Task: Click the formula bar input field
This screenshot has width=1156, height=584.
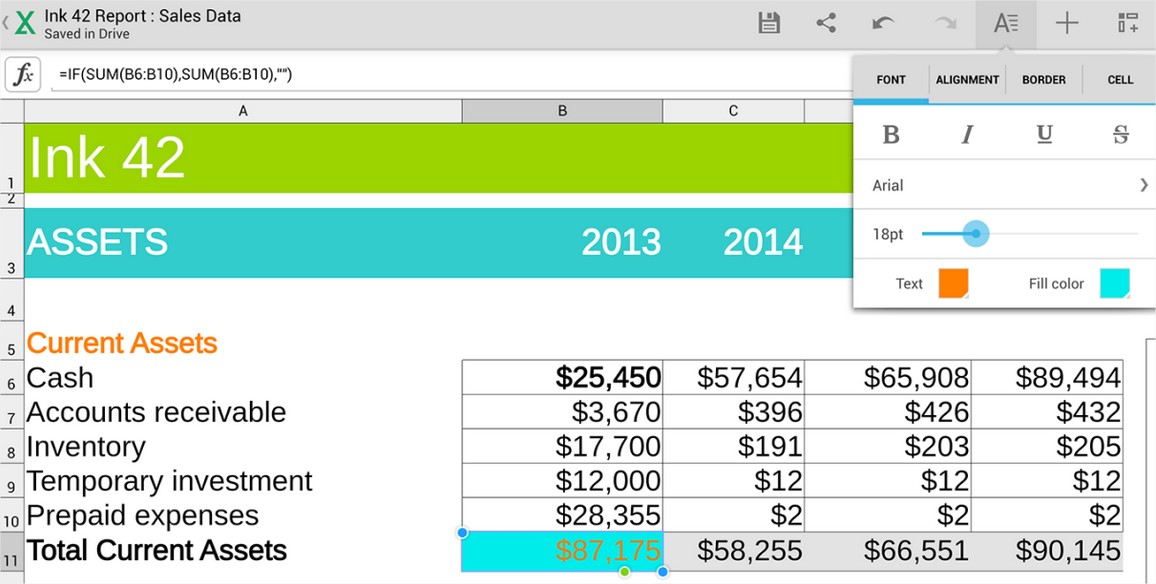Action: coord(450,75)
